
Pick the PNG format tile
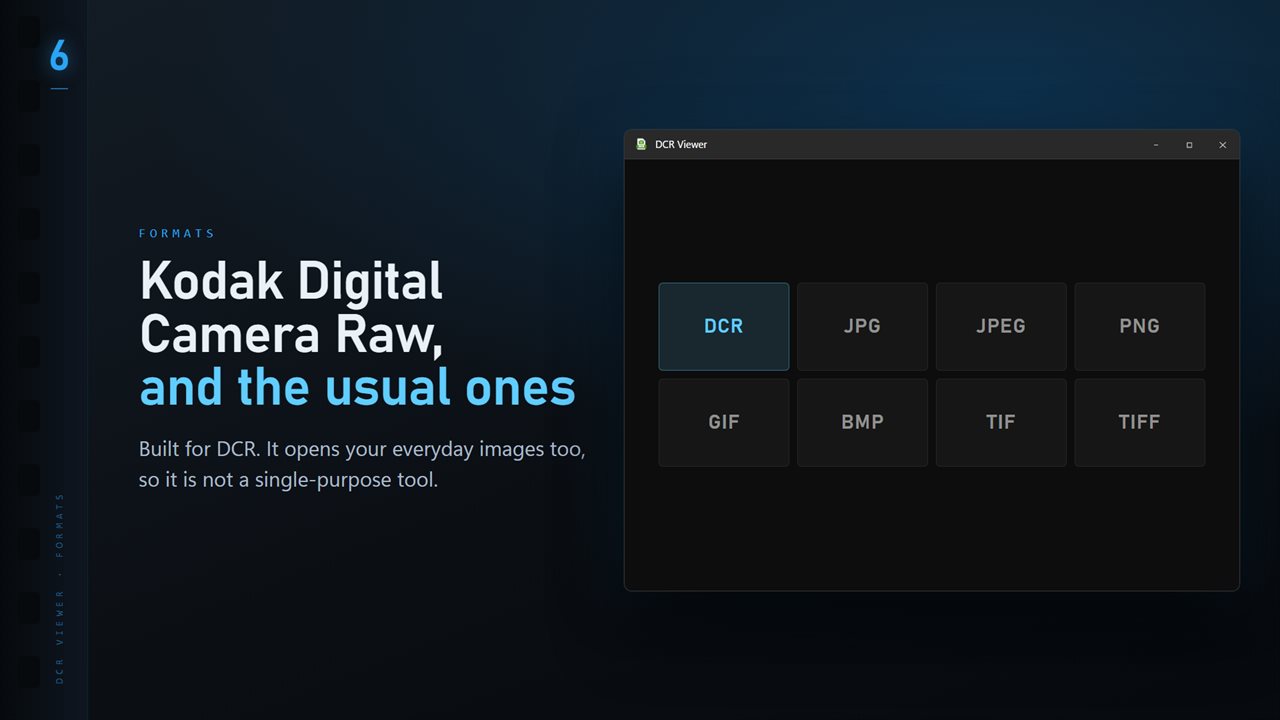1140,327
